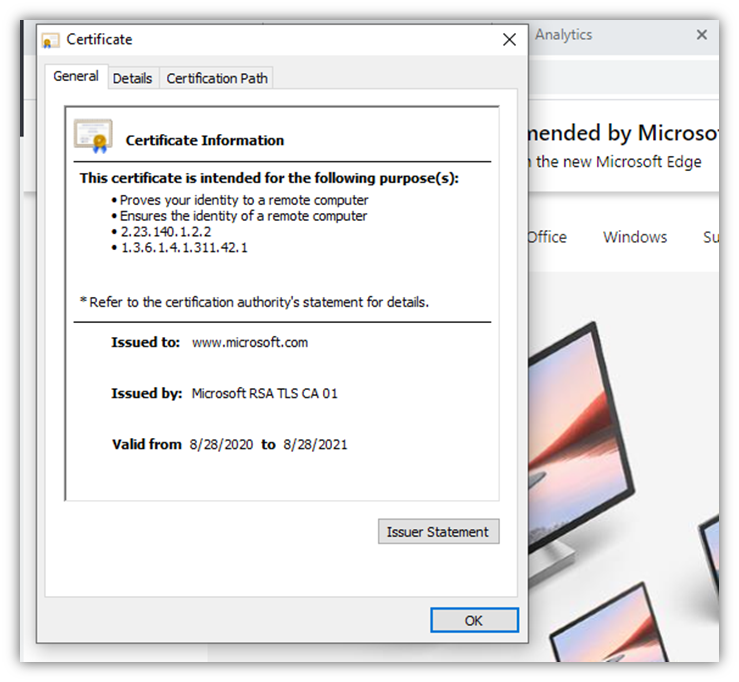Image resolution: width=739 pixels, height=682 pixels.
Task: Open the Office menu on the Microsoft page
Action: point(547,237)
